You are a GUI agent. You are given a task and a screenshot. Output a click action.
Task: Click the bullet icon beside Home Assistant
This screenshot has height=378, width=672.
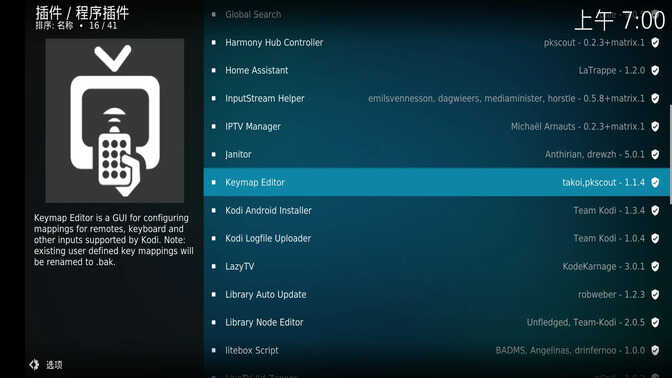213,70
